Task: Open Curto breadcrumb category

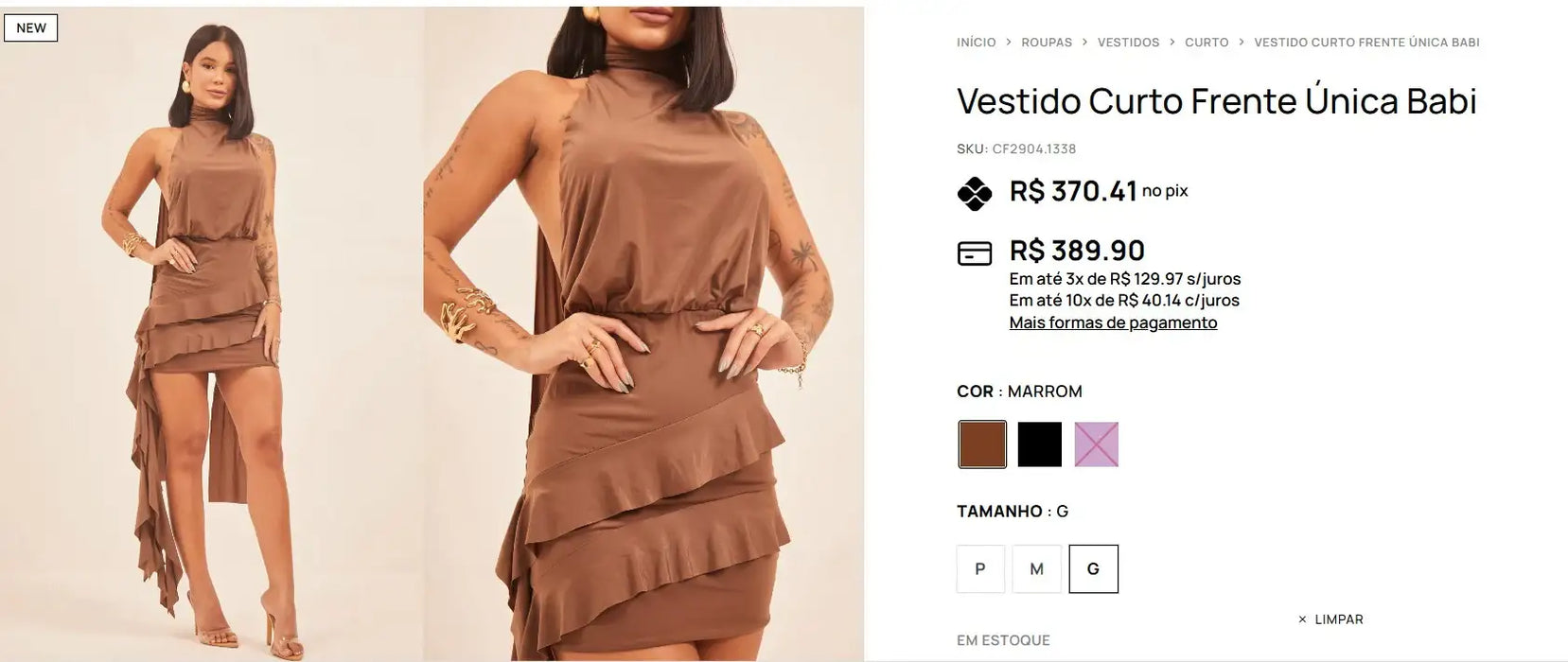Action: point(1207,43)
